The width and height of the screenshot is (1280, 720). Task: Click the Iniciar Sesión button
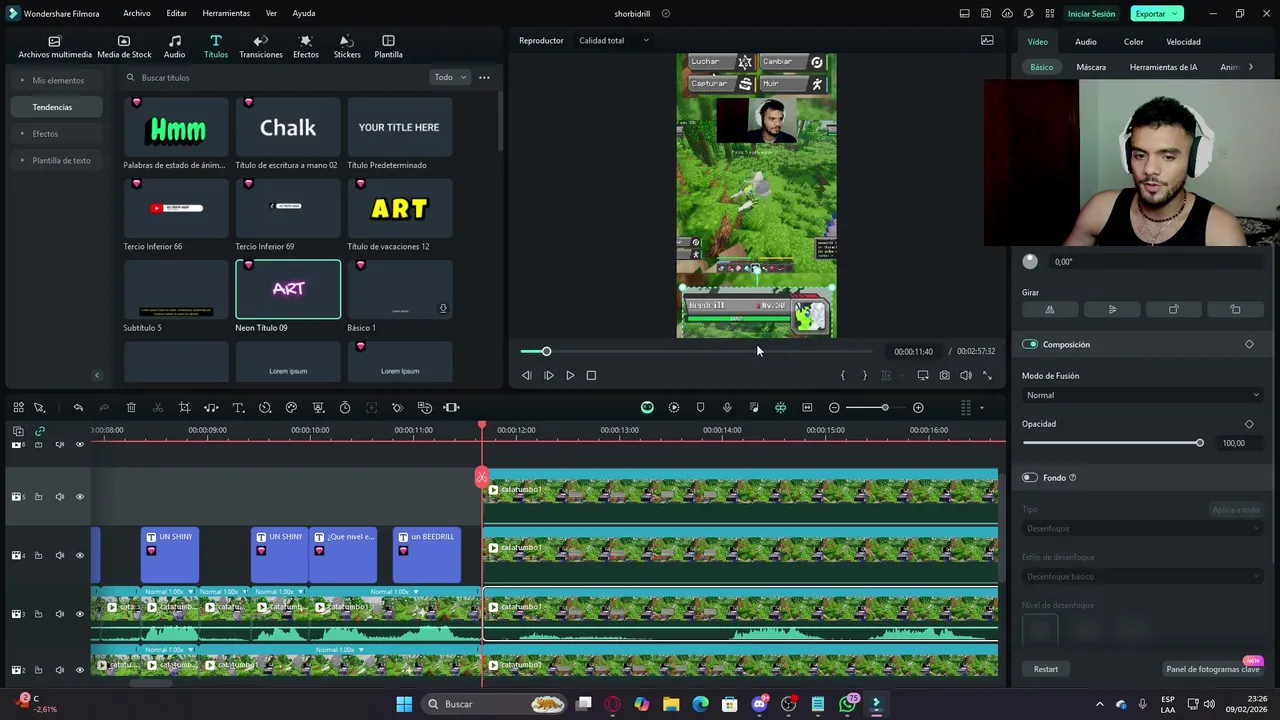[x=1091, y=14]
